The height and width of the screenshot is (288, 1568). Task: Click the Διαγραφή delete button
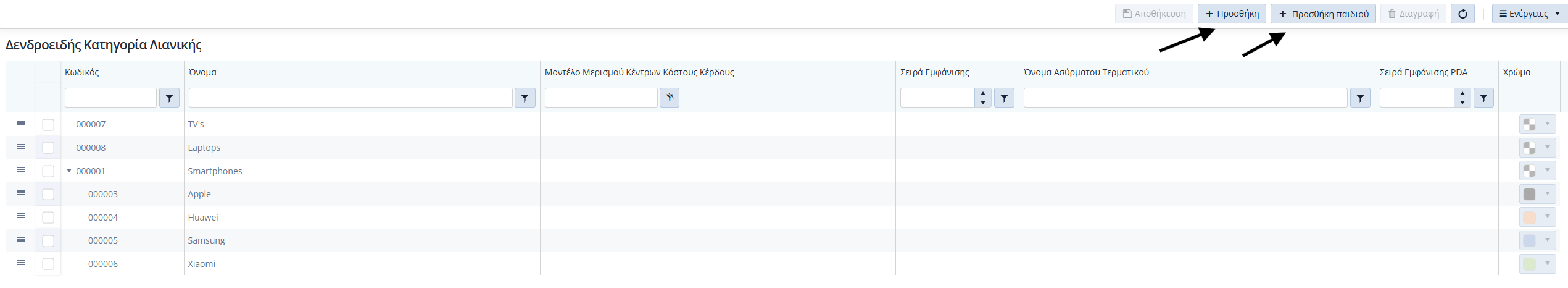click(1413, 14)
